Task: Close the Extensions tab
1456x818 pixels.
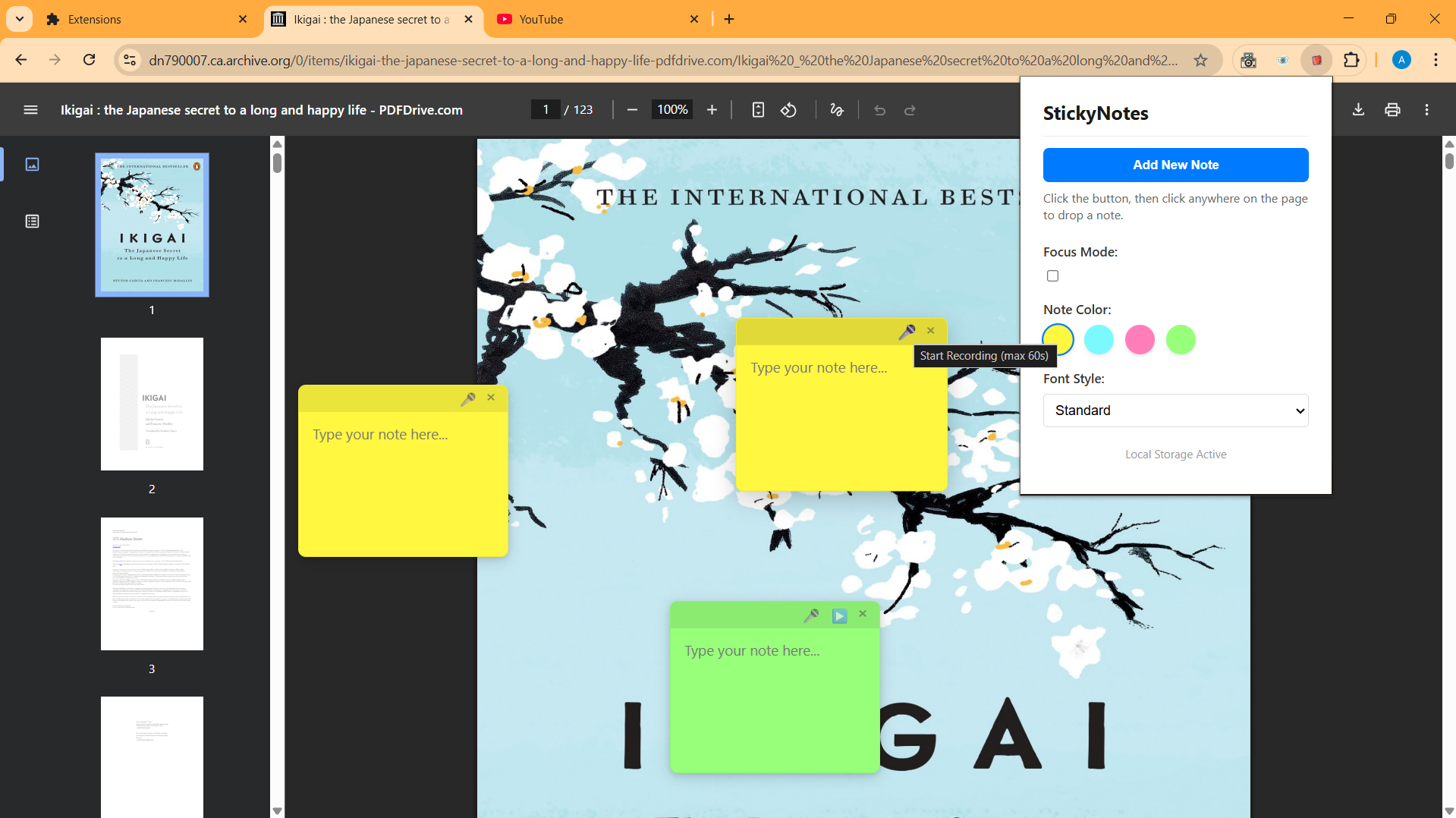Action: click(x=243, y=19)
